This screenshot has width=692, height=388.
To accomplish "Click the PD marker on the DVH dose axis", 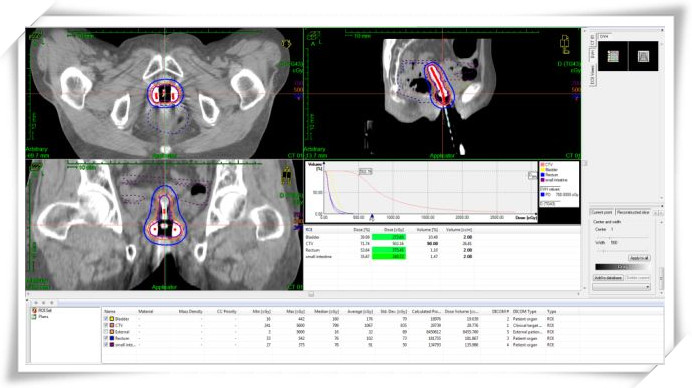I will point(372,217).
